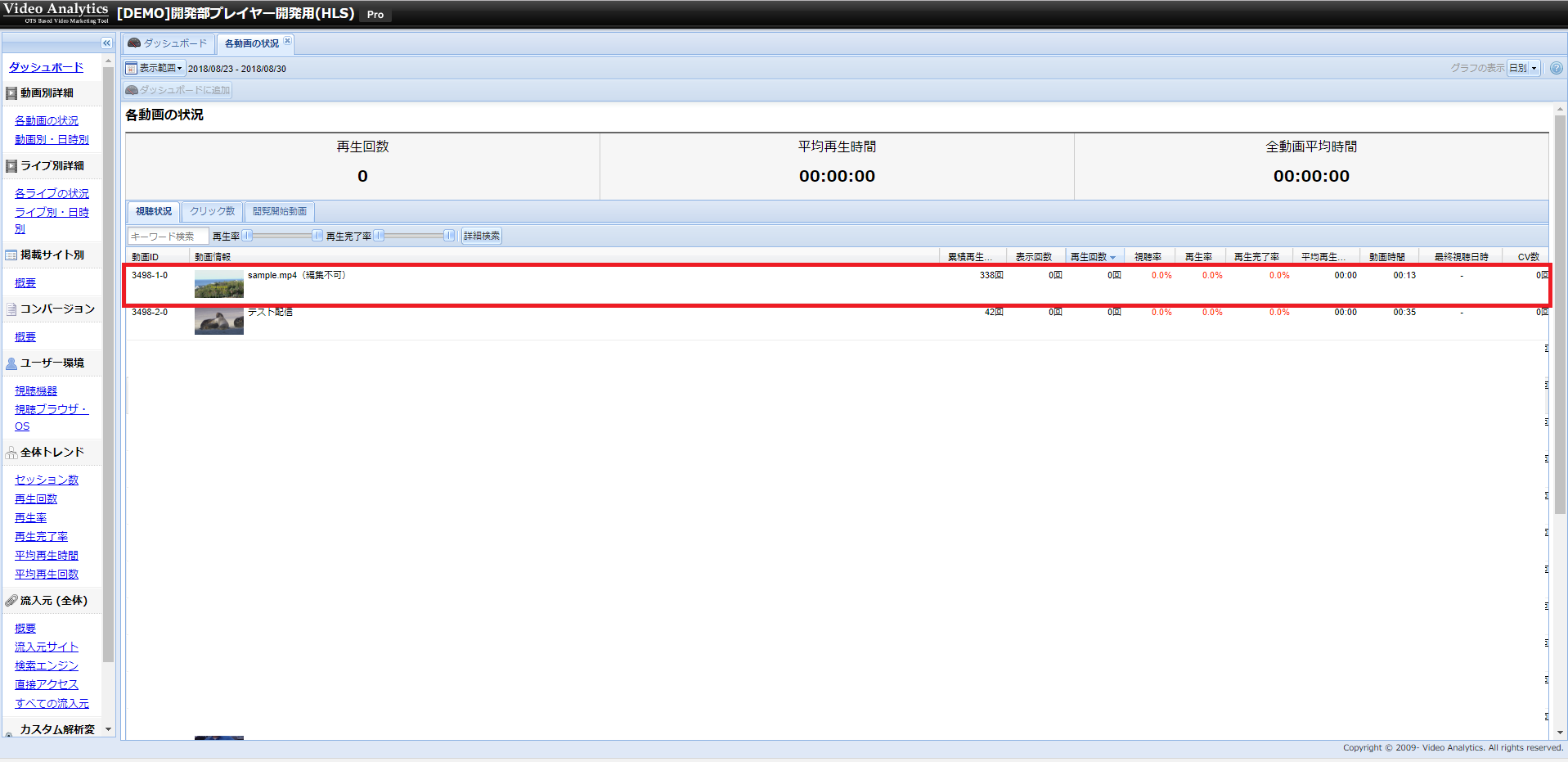Close the 各動画の状況 tab

pyautogui.click(x=287, y=41)
